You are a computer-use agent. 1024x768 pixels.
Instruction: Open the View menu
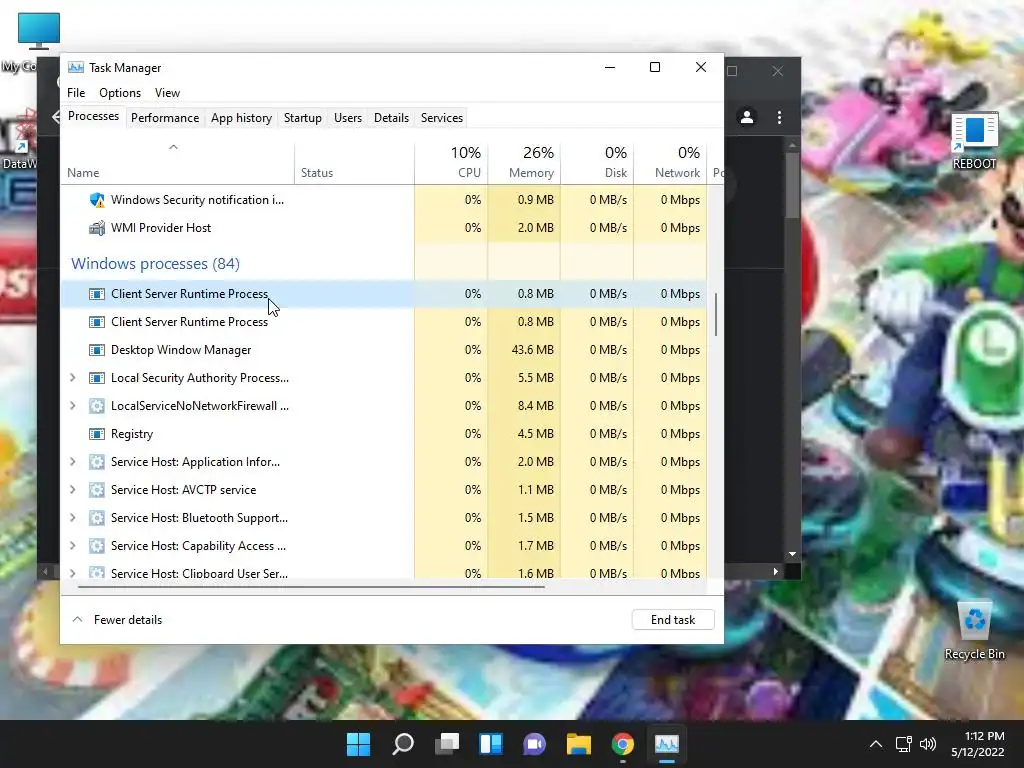pos(167,93)
